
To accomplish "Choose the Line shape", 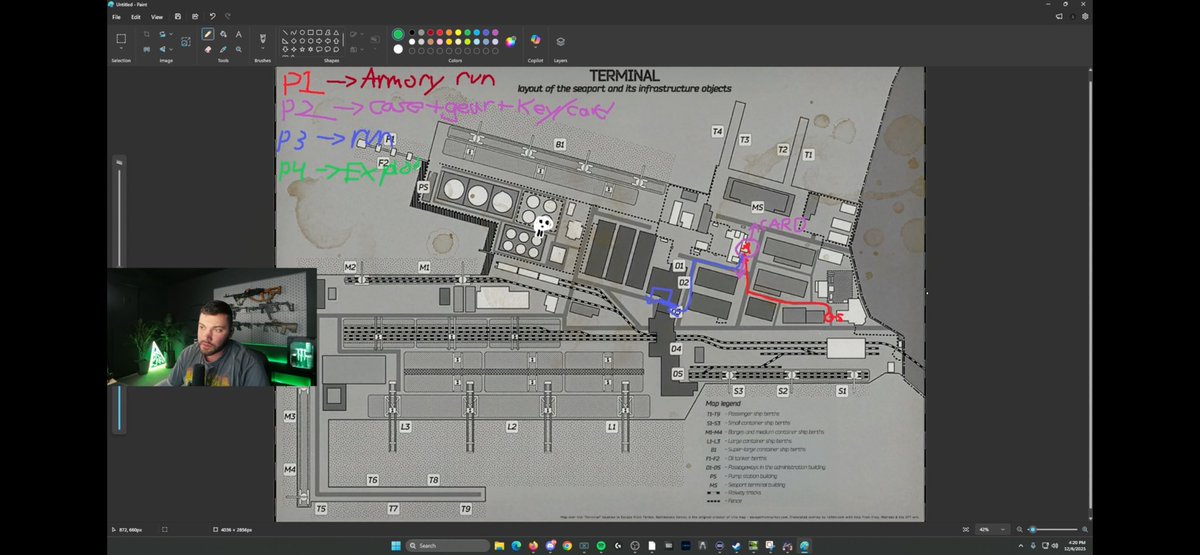I will coord(285,32).
